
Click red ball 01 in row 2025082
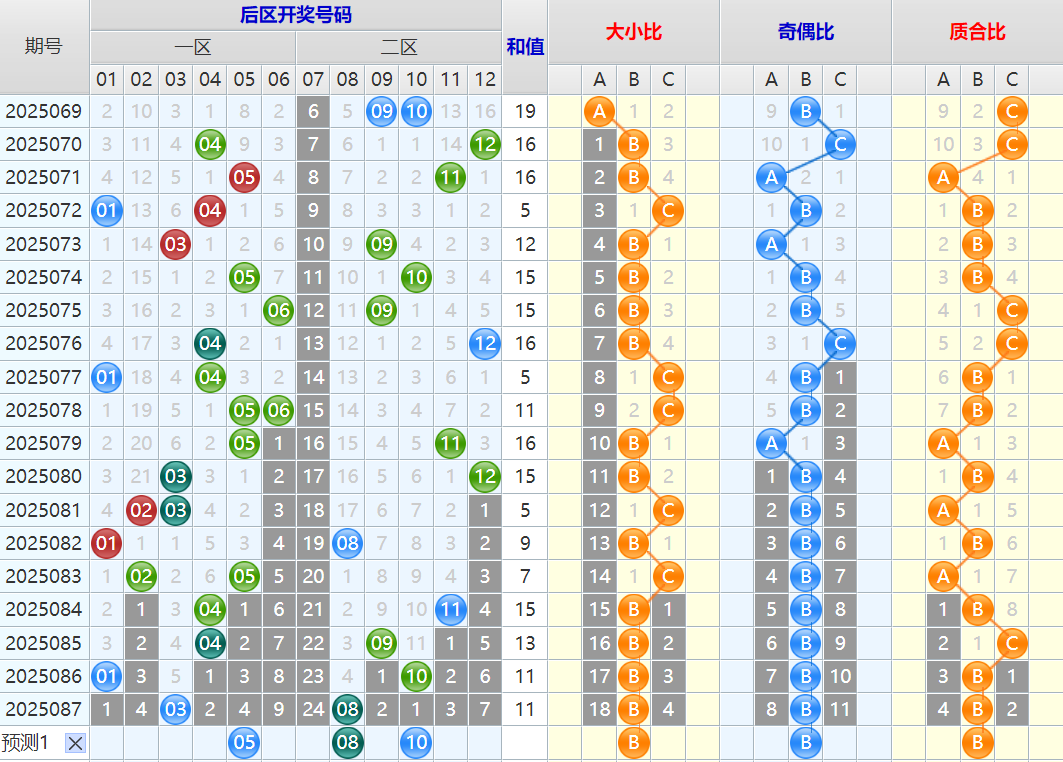point(106,543)
